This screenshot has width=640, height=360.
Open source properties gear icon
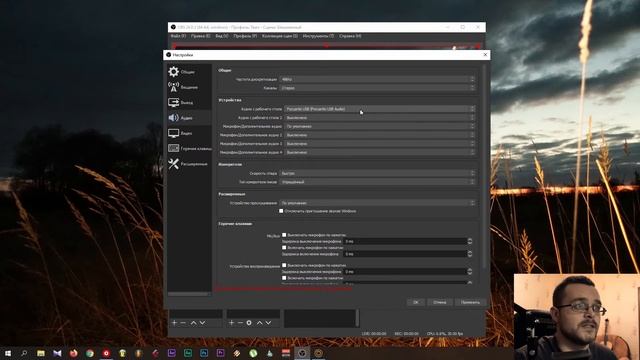249,323
